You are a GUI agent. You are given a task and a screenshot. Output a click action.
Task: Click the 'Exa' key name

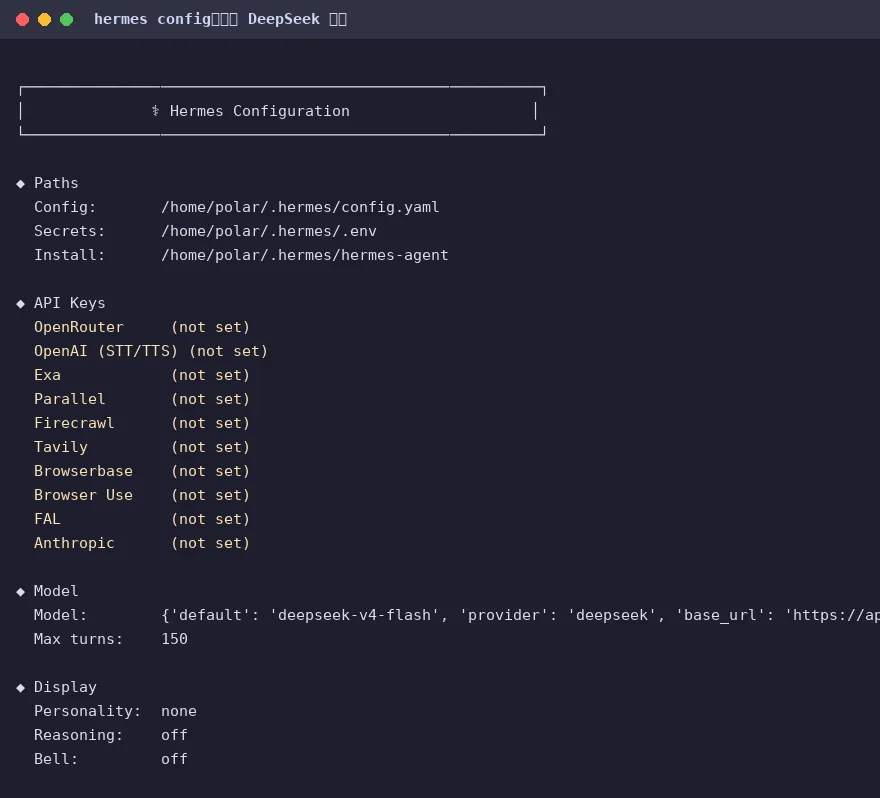pos(47,375)
